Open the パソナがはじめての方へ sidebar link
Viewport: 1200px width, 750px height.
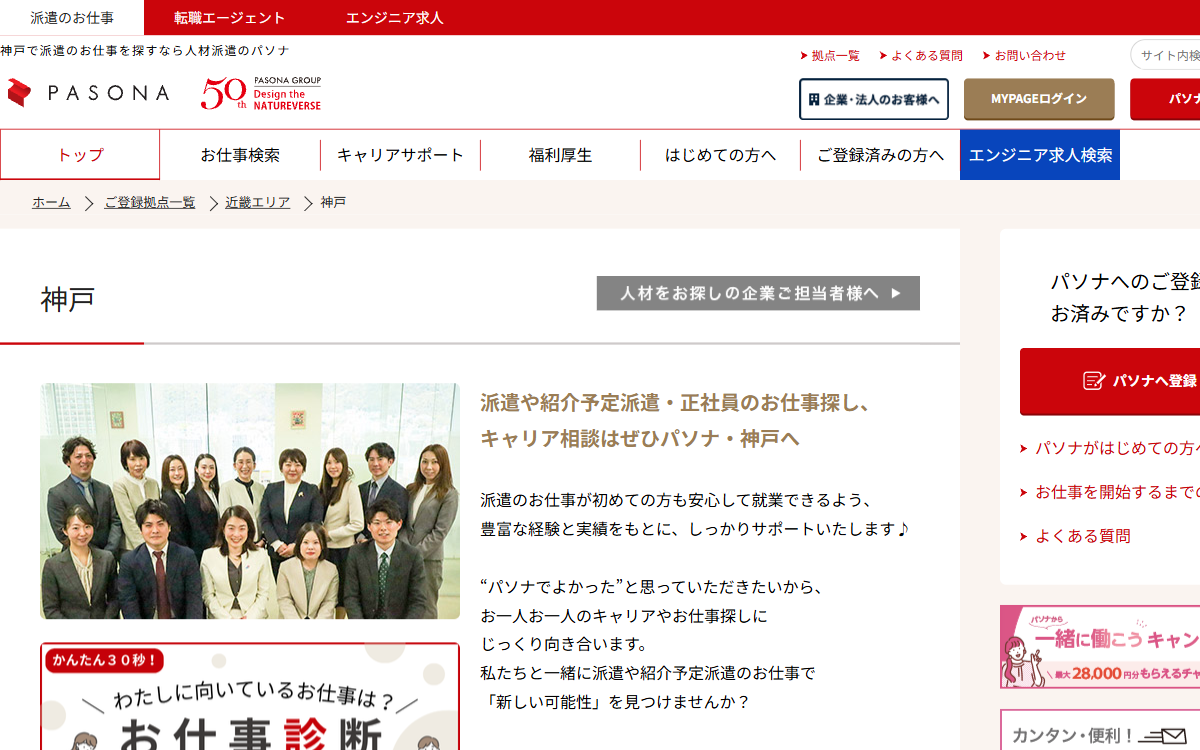pos(1110,448)
